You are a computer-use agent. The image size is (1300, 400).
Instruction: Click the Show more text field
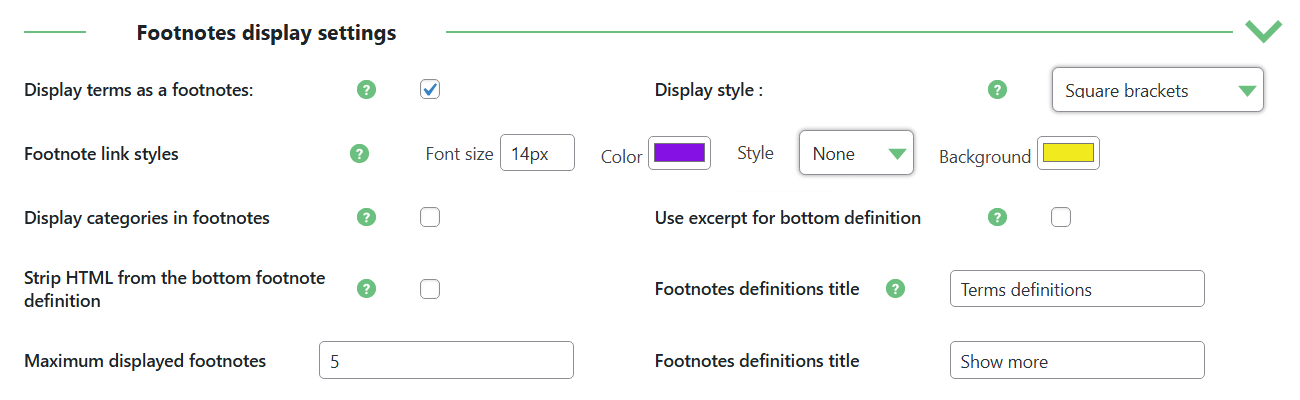point(1077,360)
